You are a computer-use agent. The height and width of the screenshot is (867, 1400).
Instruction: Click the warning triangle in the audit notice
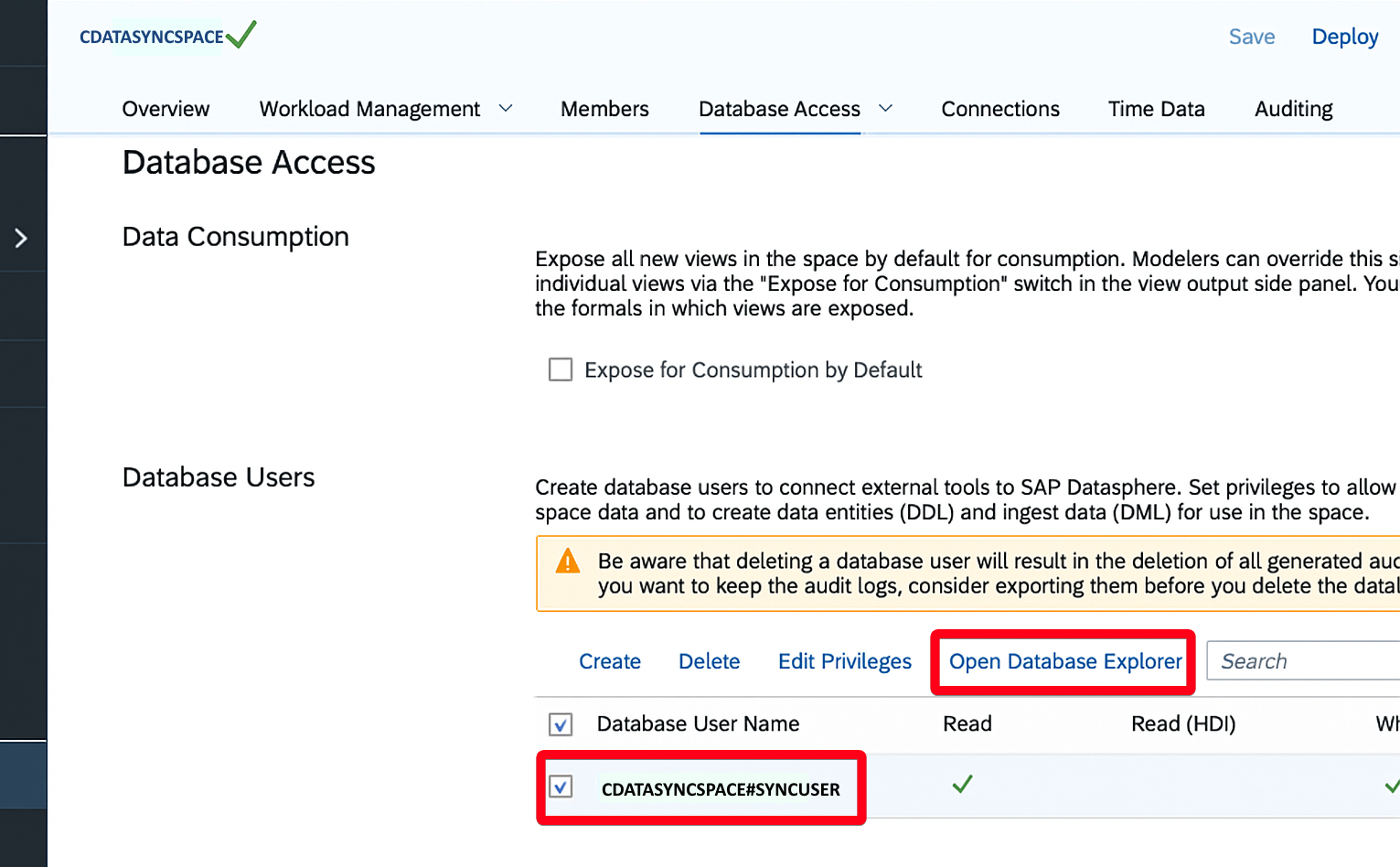567,562
